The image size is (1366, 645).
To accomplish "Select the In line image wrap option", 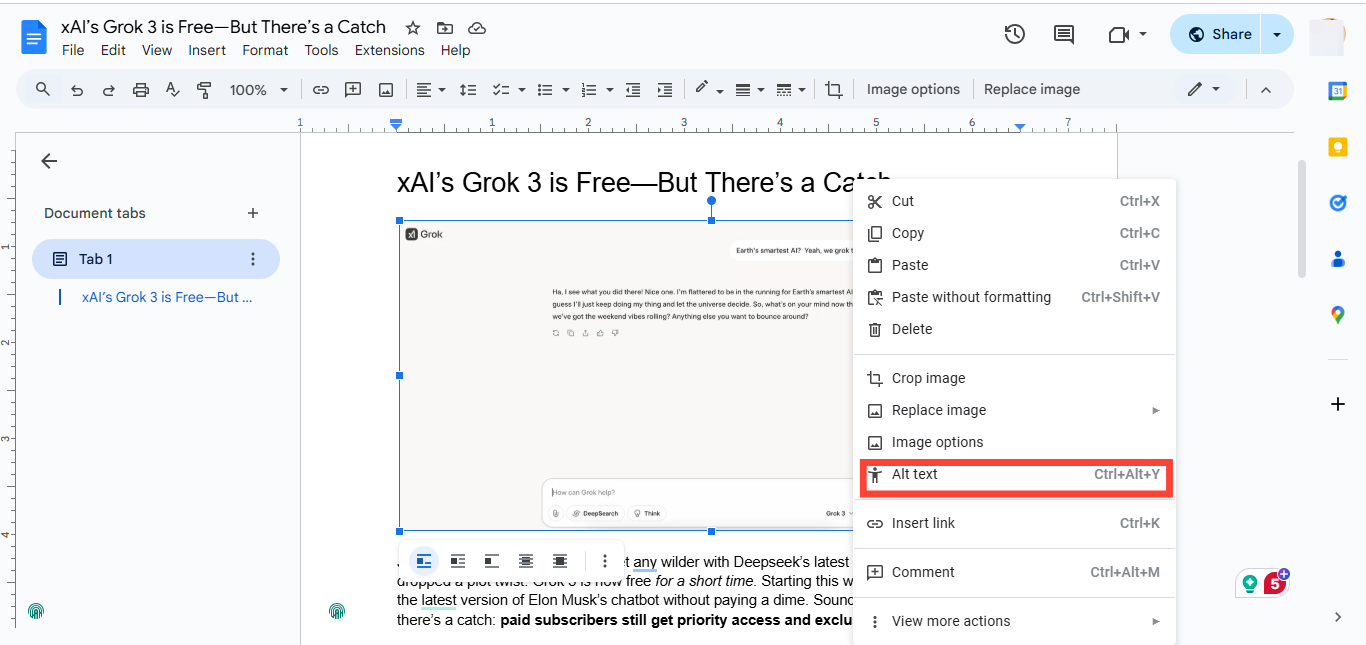I will pos(424,561).
